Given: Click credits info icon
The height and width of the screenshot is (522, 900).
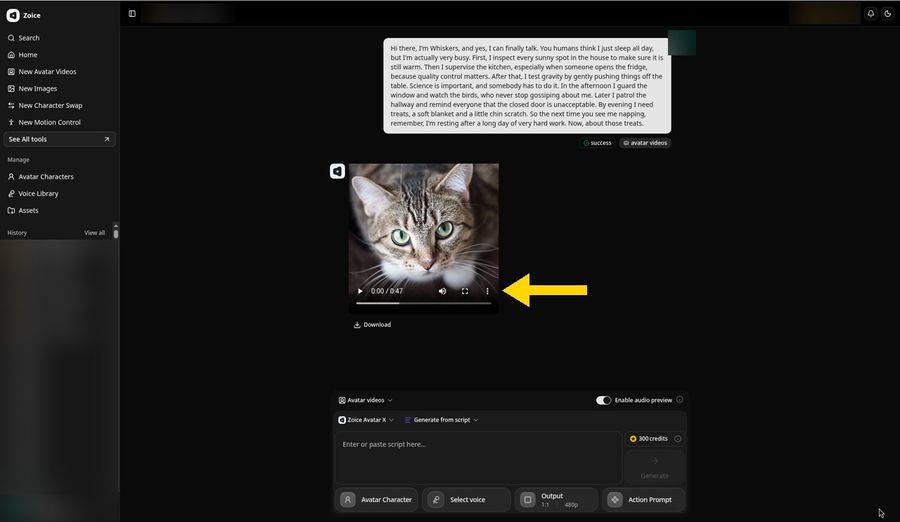Looking at the screenshot, I should [678, 439].
